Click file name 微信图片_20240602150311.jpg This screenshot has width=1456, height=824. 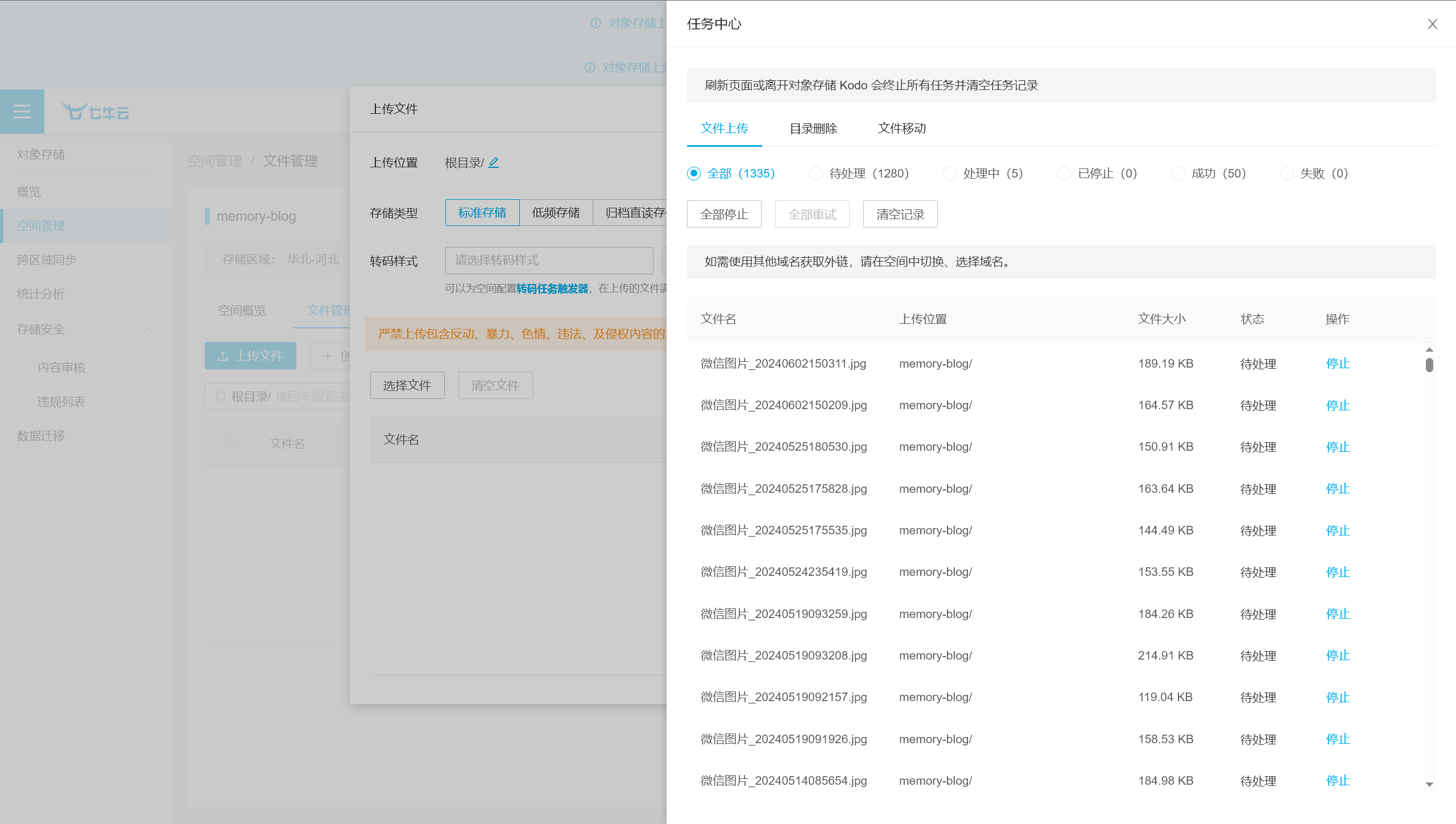pyautogui.click(x=783, y=364)
